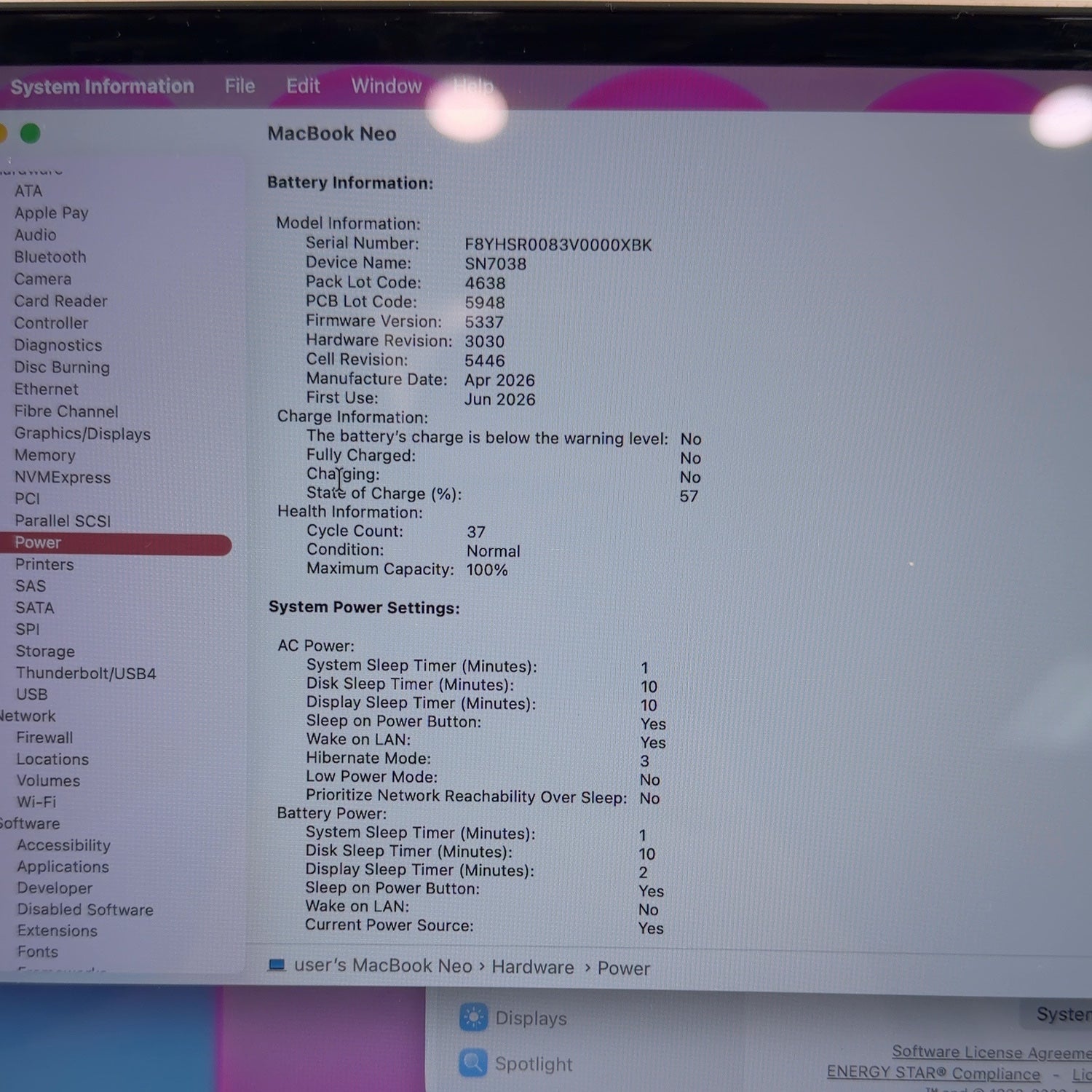The width and height of the screenshot is (1092, 1092).
Task: Select PCI in the sidebar
Action: pyautogui.click(x=27, y=499)
